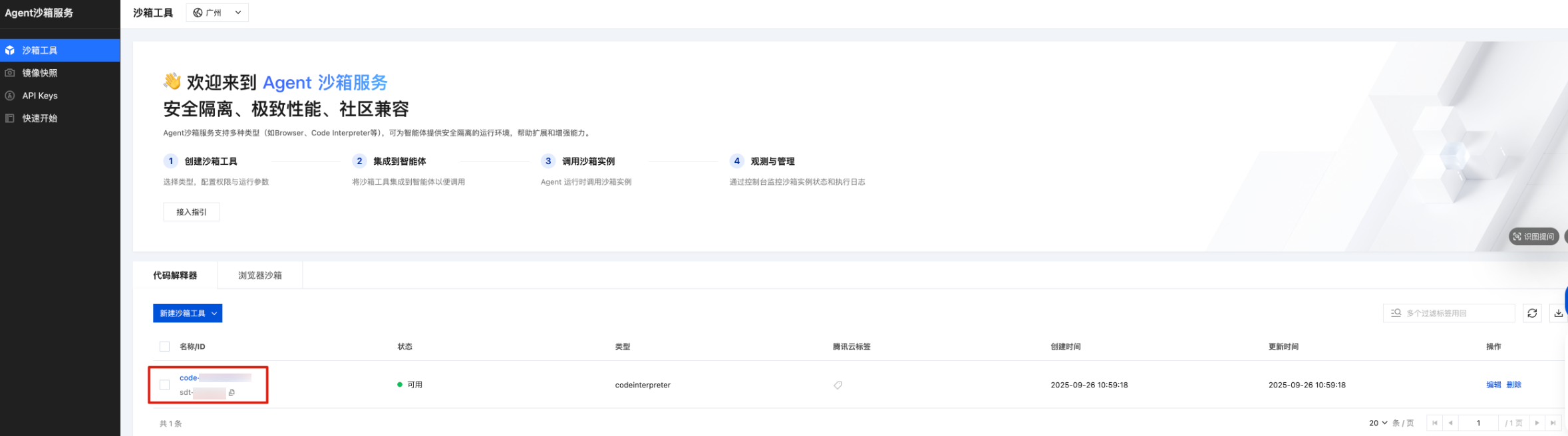Click step 4 观测与管理
The width and height of the screenshot is (1568, 436).
coord(762,161)
